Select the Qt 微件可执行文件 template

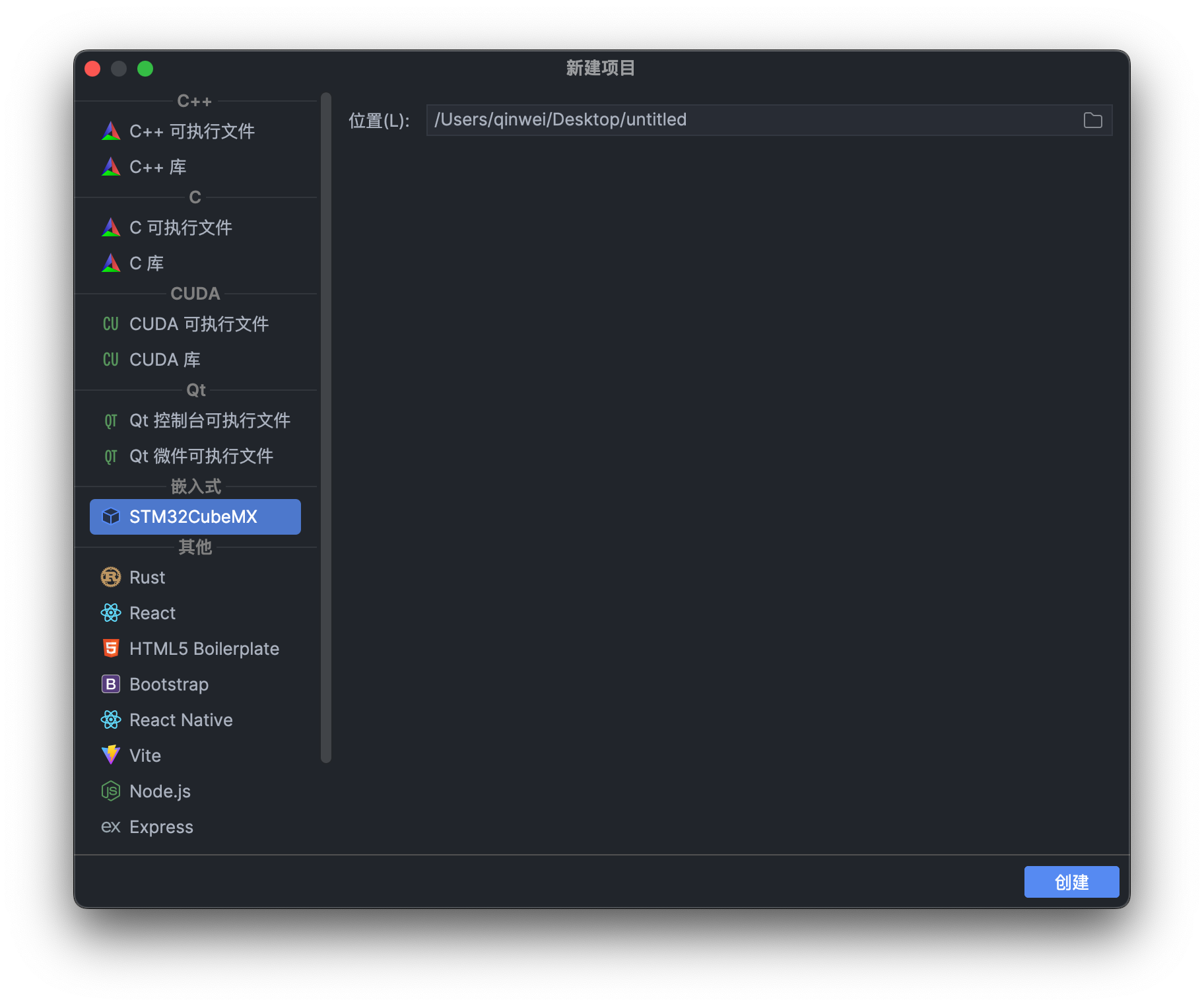[x=202, y=456]
